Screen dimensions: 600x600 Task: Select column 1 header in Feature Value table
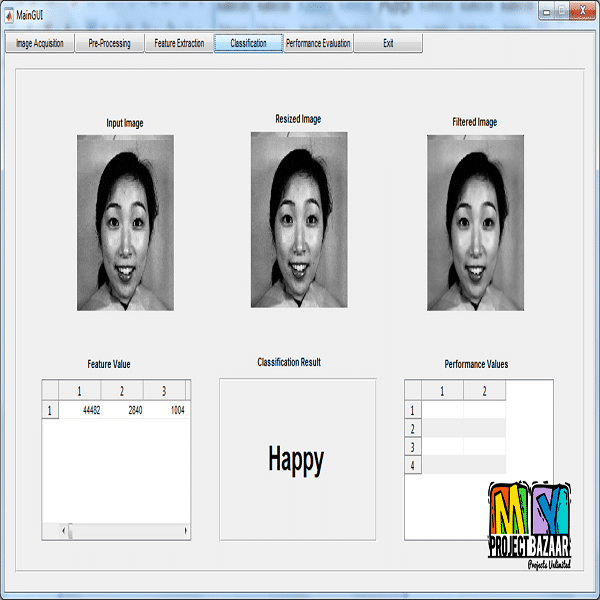pos(80,391)
